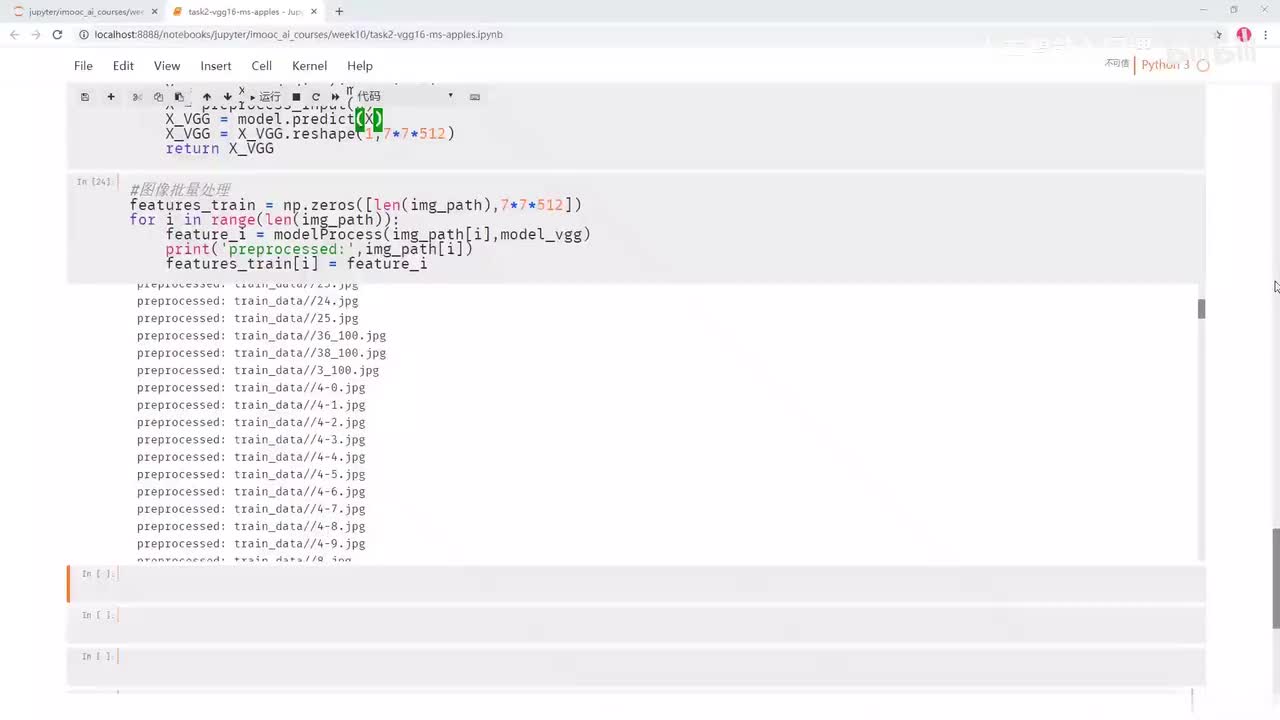Click output line 'train_data//4-7.jpg'
Viewport: 1280px width, 720px height.
251,509
